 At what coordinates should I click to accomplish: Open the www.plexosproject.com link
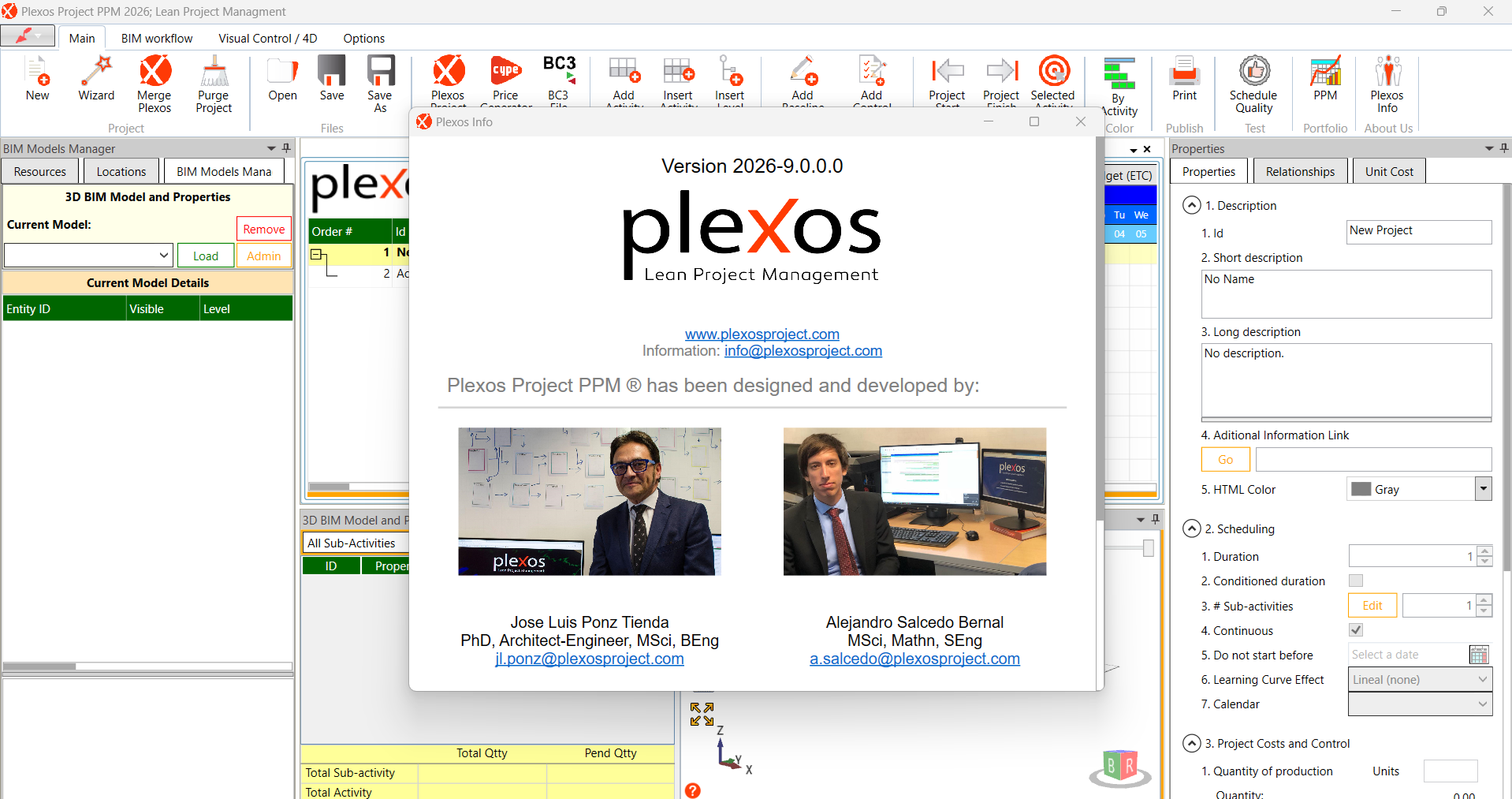pos(762,334)
